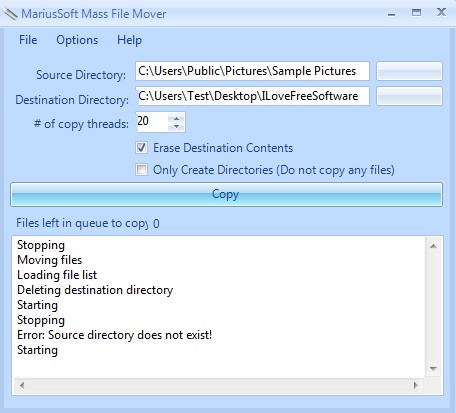Image resolution: width=456 pixels, height=413 pixels.
Task: Open the File menu
Action: pyautogui.click(x=28, y=40)
